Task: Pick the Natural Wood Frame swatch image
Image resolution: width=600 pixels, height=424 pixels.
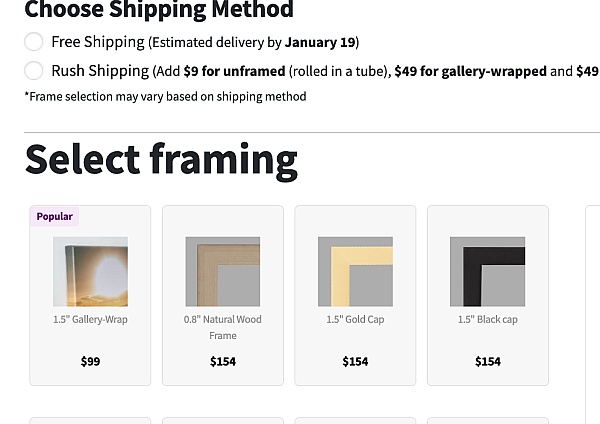Action: (x=222, y=271)
